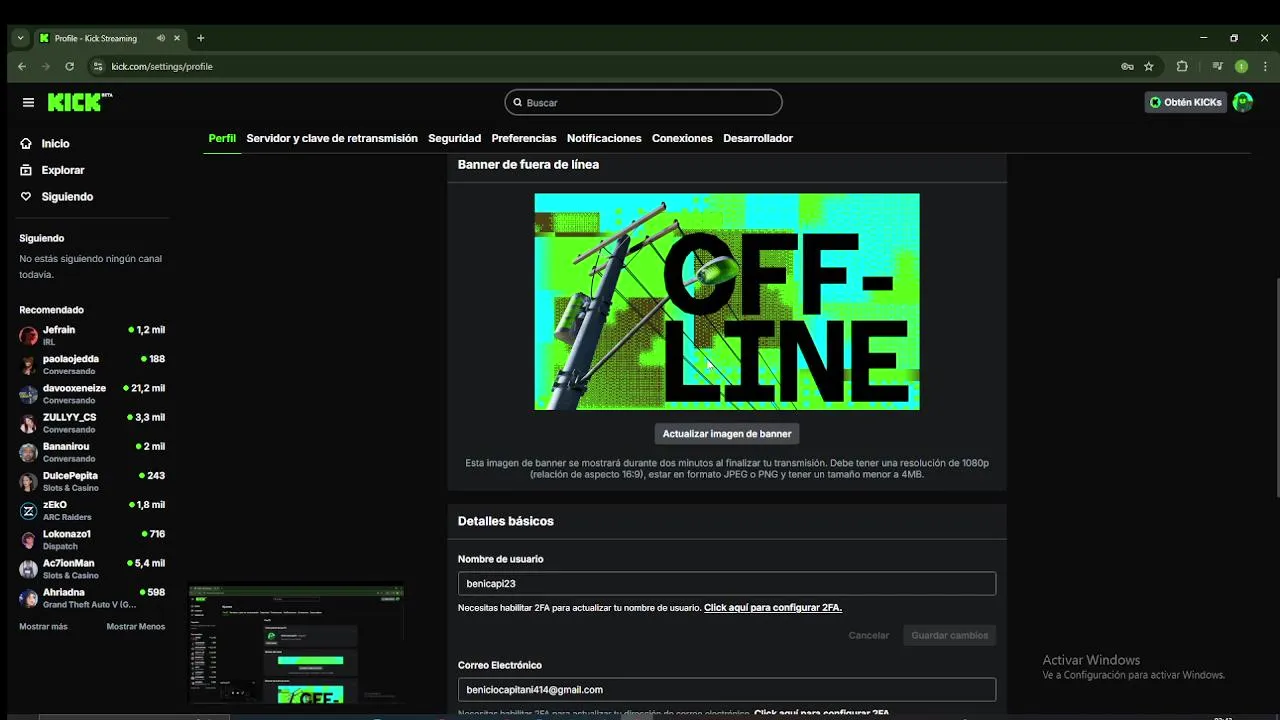
Task: Open the browser extensions icon
Action: tap(1182, 66)
